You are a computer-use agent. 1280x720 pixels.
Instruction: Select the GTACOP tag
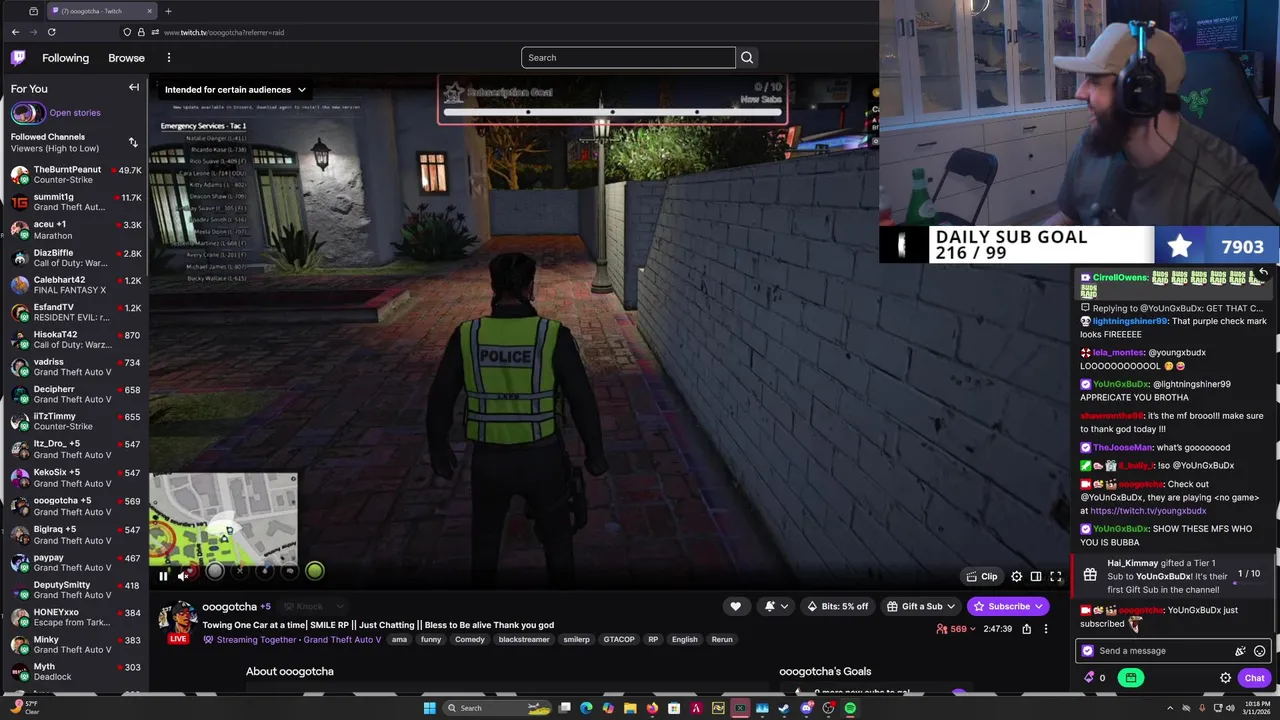(x=619, y=640)
